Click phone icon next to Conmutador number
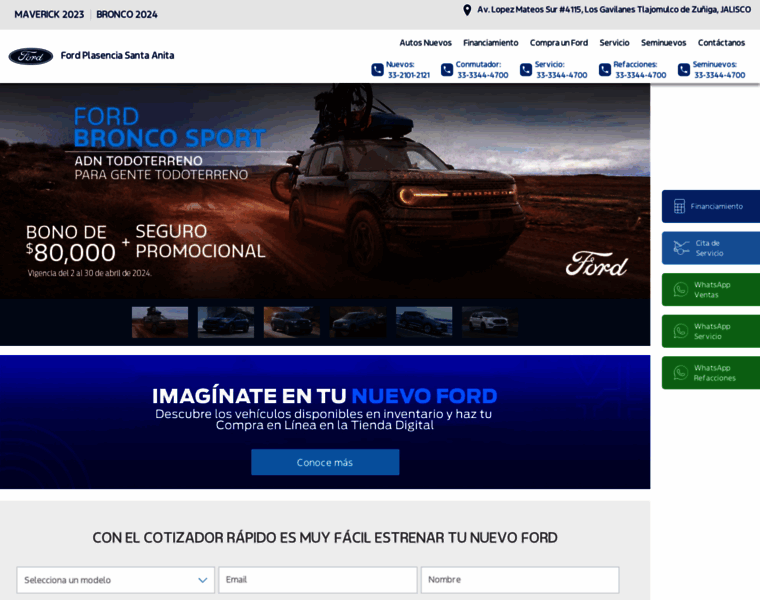Screen dimensions: 760x600 (x=447, y=70)
